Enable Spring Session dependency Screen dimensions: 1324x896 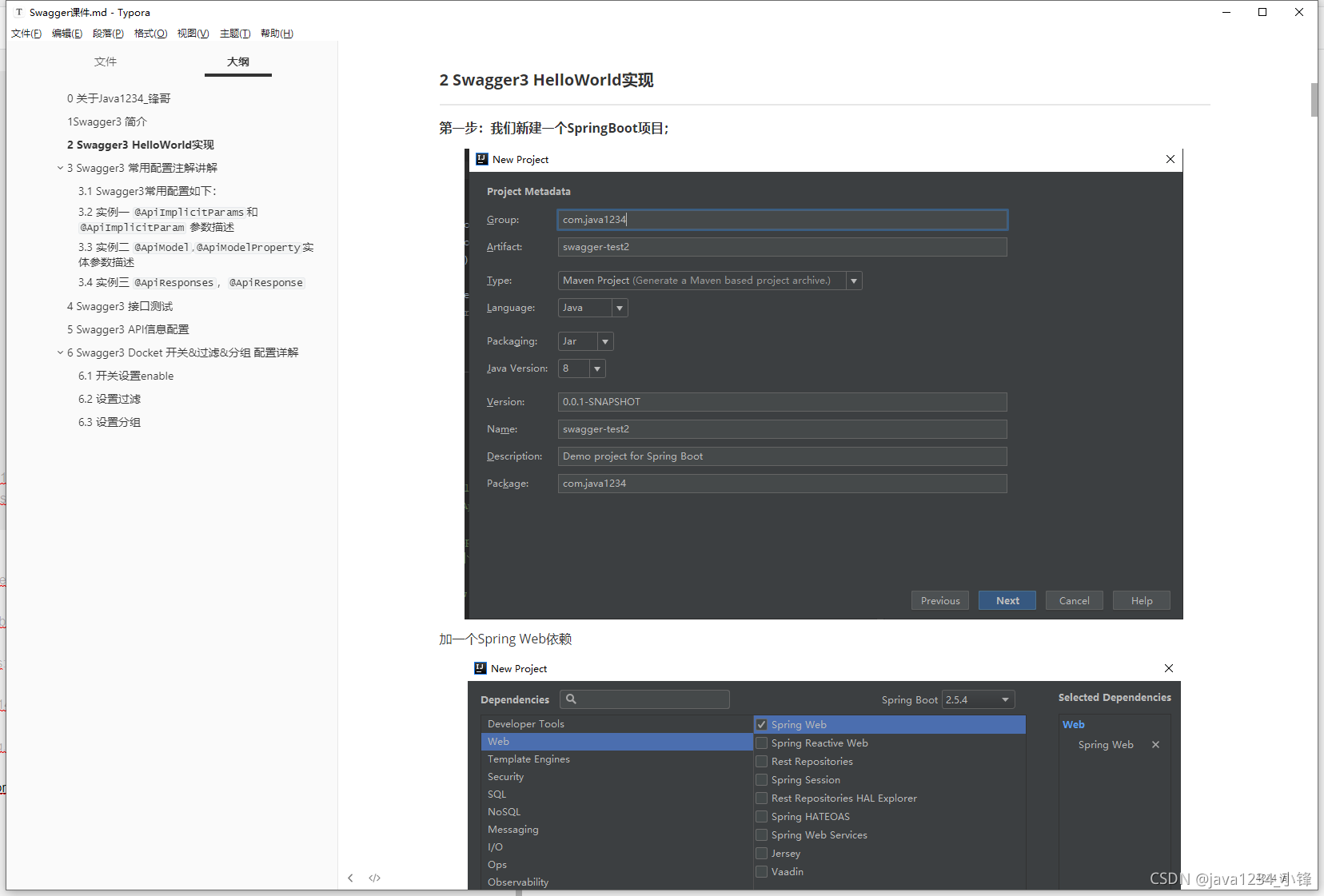[762, 780]
